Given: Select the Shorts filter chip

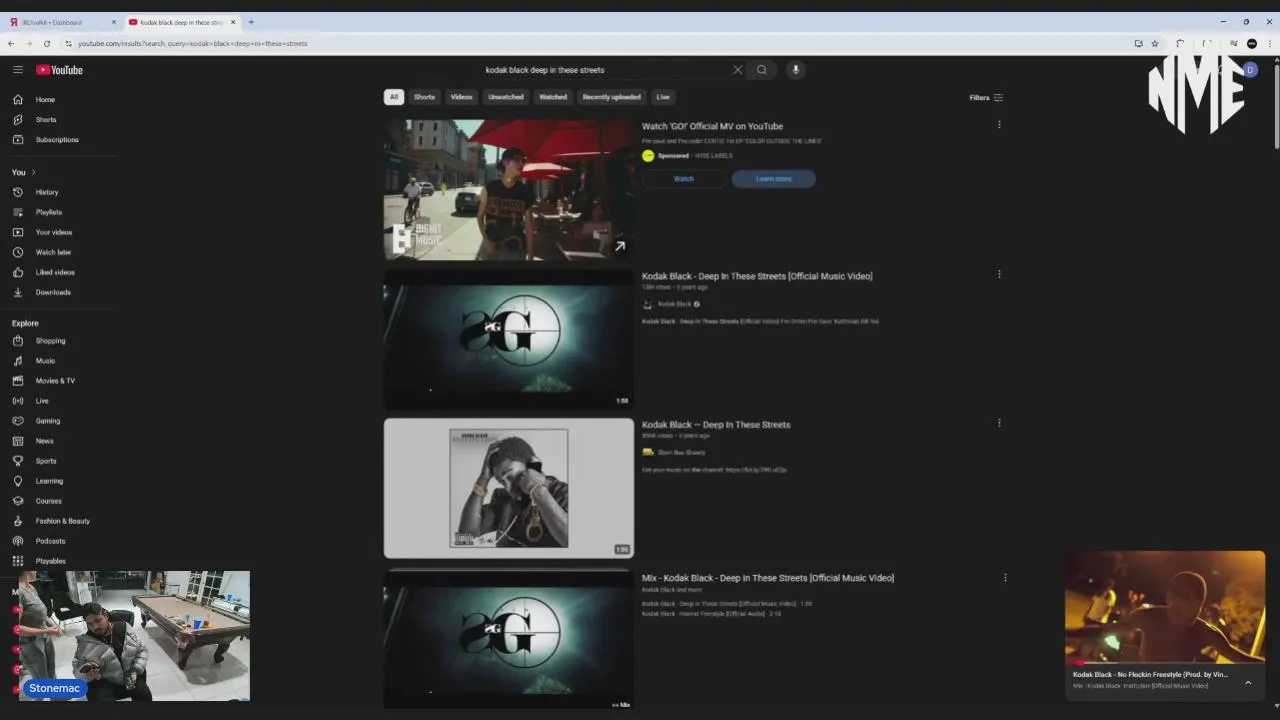Looking at the screenshot, I should click(425, 97).
